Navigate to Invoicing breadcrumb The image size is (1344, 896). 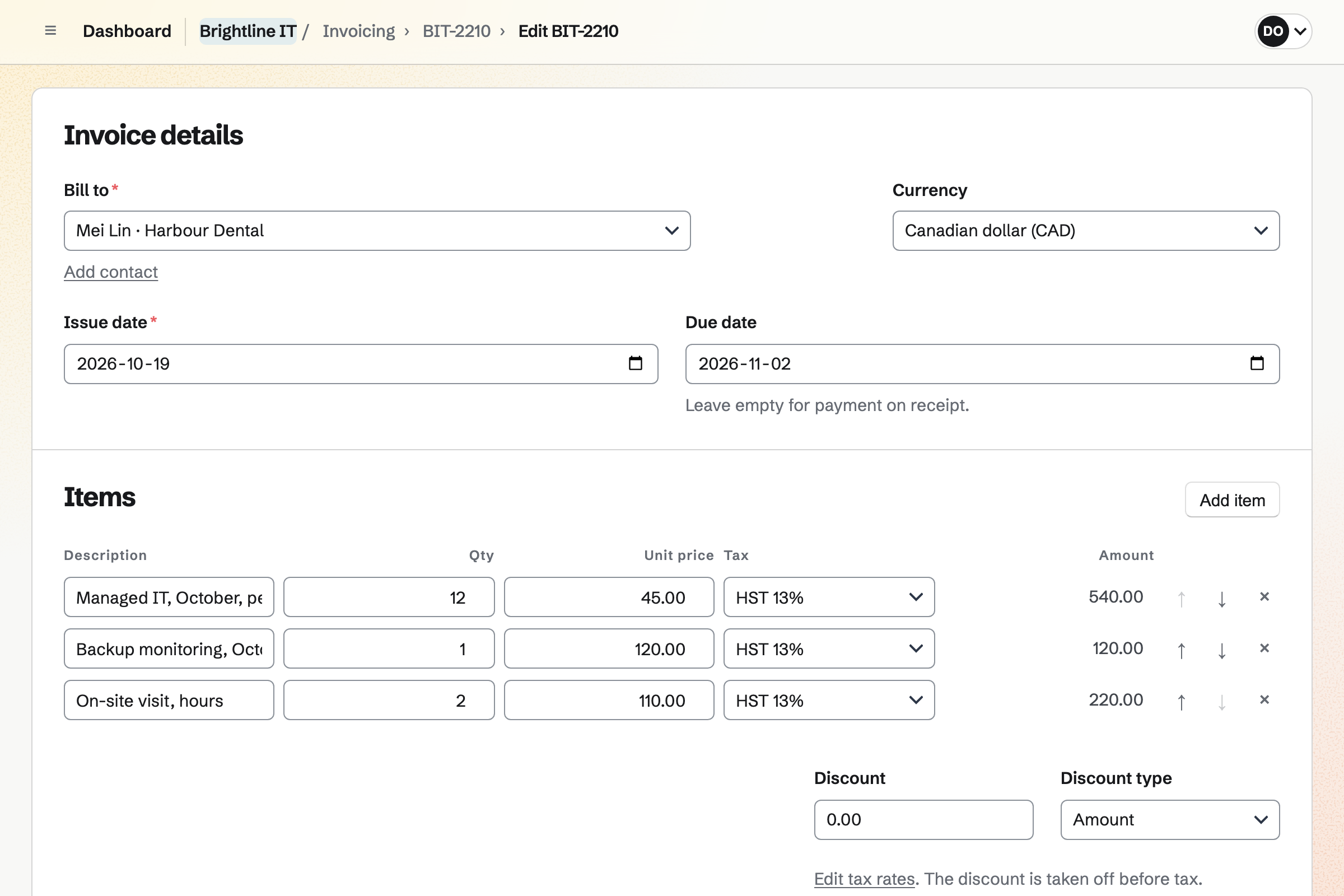tap(358, 31)
